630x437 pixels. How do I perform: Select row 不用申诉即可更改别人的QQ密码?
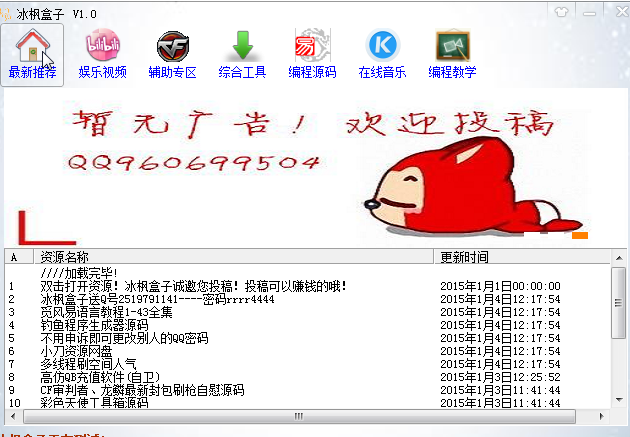point(308,338)
